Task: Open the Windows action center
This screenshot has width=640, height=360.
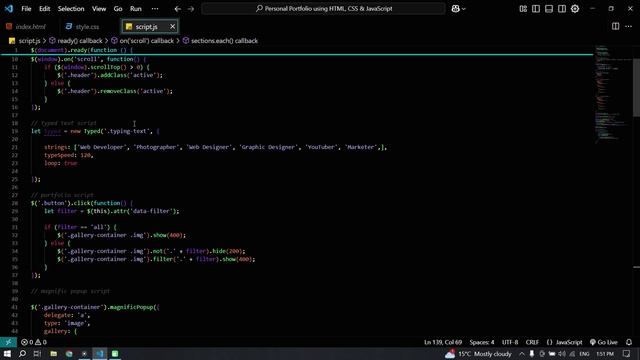Action: pyautogui.click(x=627, y=353)
